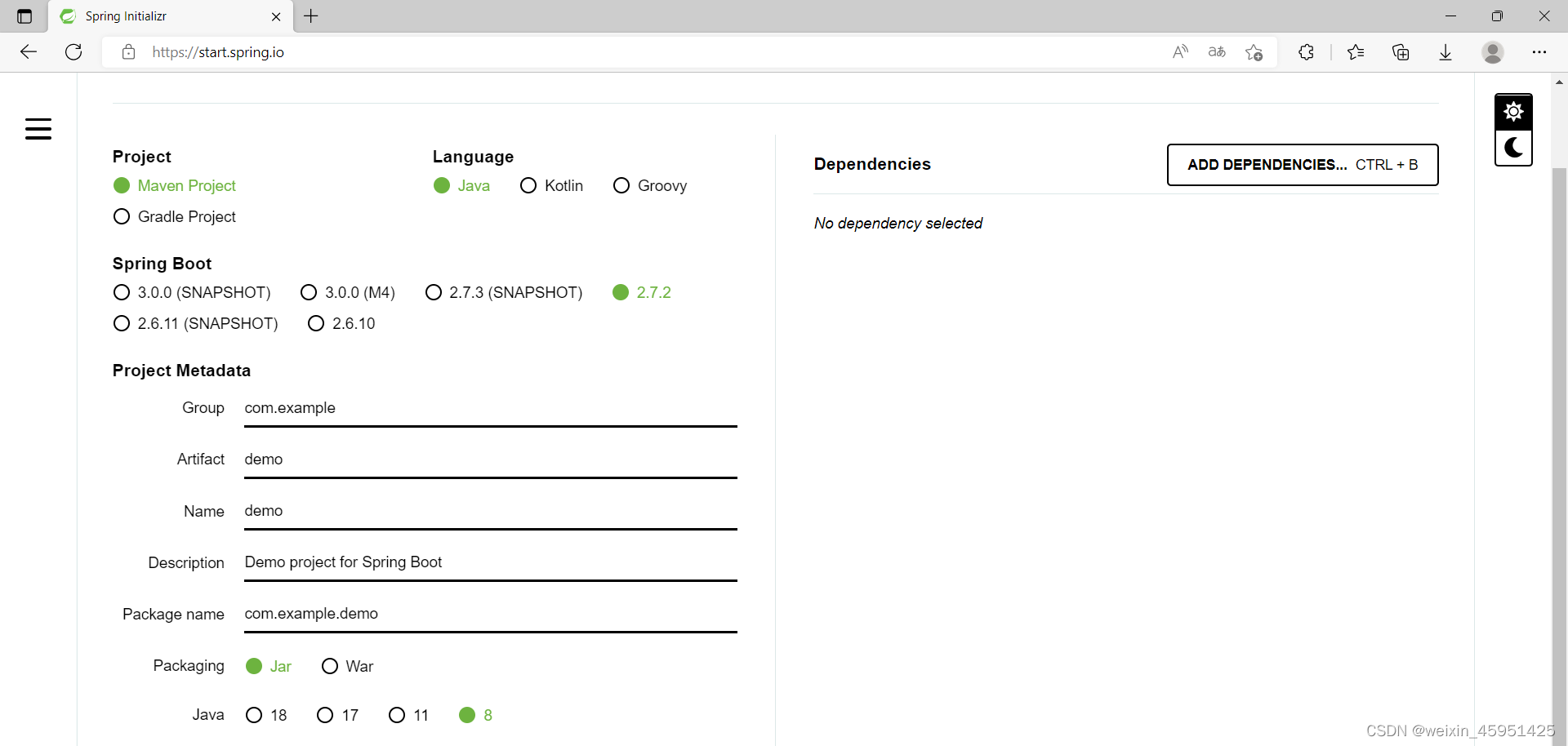The image size is (1568, 746).
Task: Click the Read aloud icon
Action: (x=1180, y=52)
